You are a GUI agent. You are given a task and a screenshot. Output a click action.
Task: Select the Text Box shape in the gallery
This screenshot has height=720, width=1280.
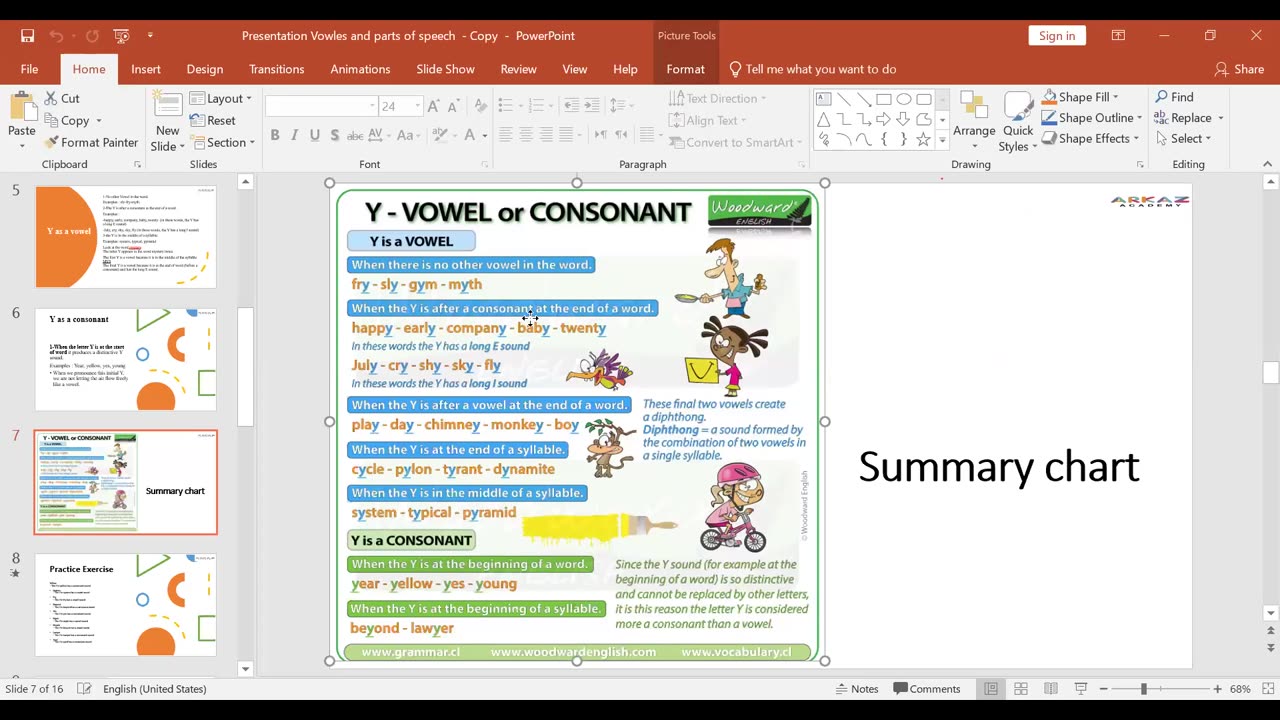tap(824, 99)
